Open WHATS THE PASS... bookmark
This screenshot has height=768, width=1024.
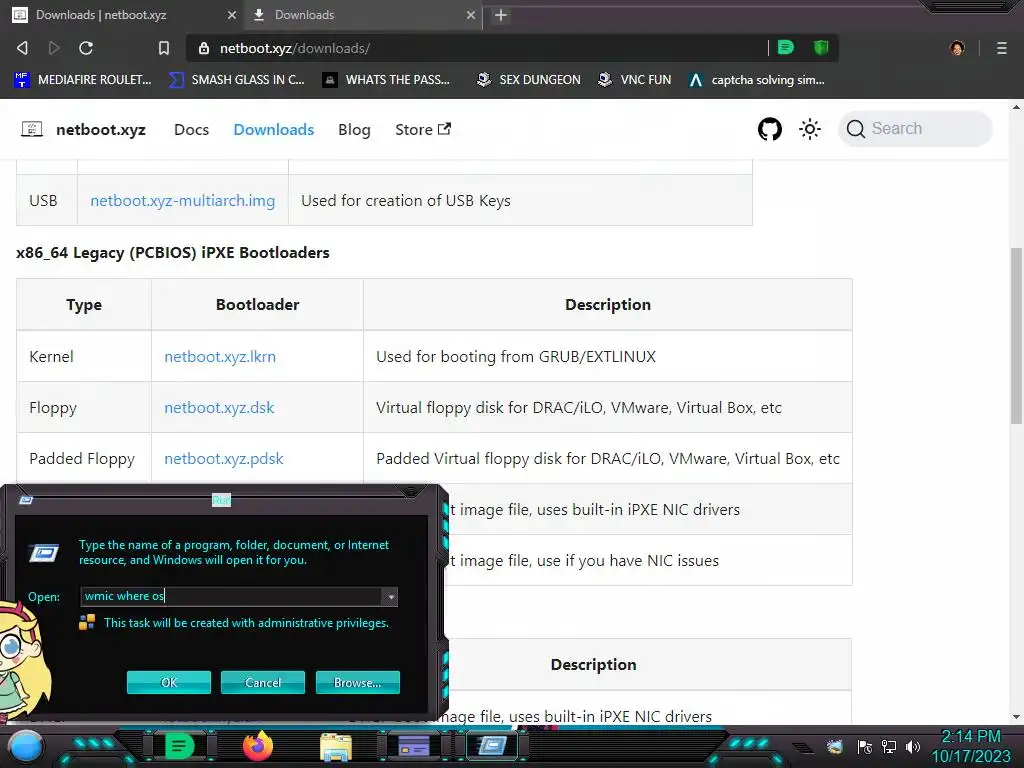click(x=387, y=80)
